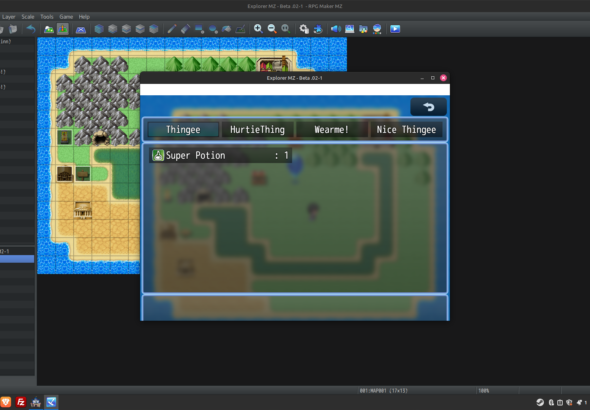This screenshot has width=590, height=410.
Task: Switch to Map editing mode icon
Action: [49, 29]
